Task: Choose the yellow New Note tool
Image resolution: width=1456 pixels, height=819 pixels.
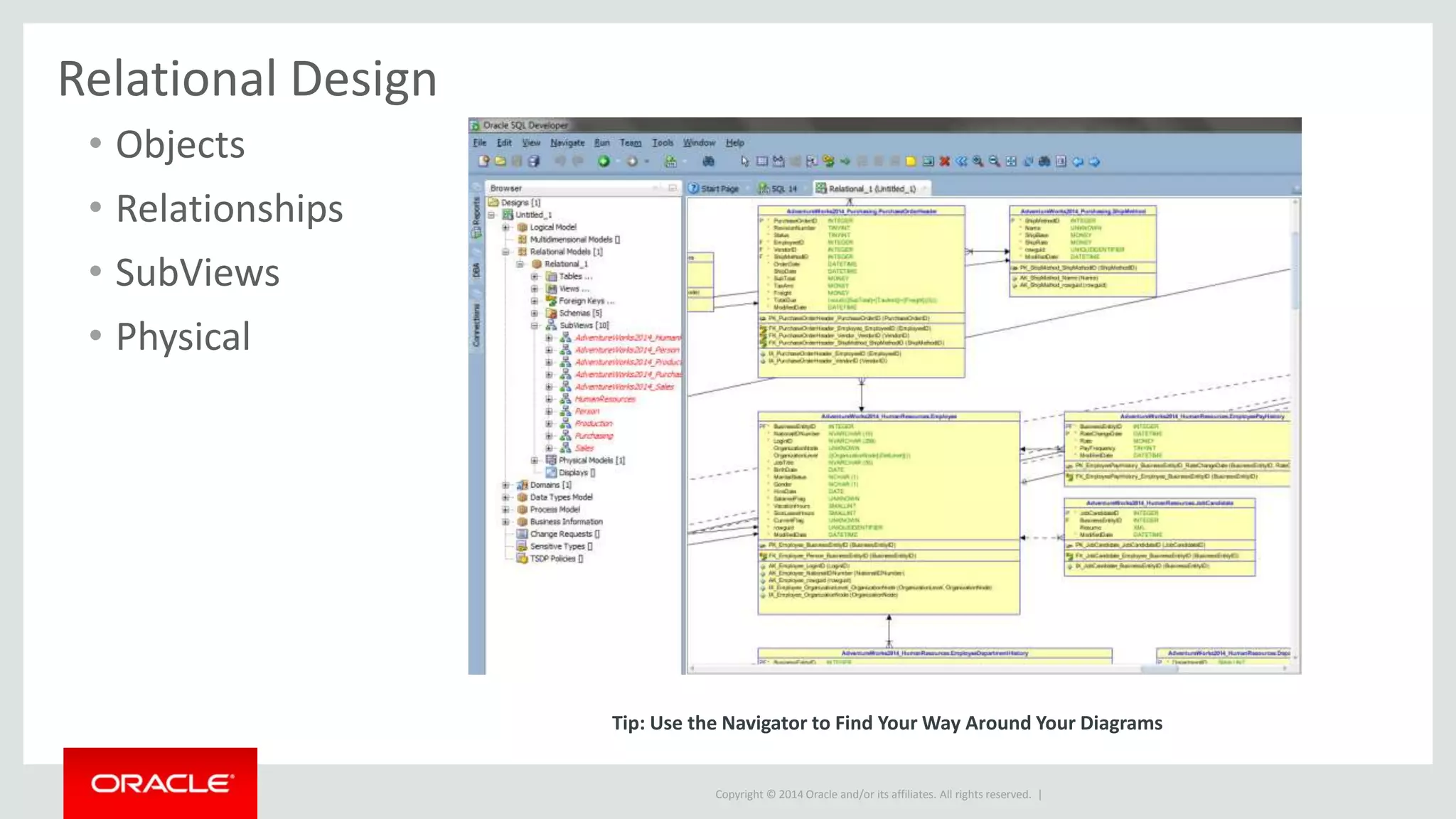Action: pos(911,161)
